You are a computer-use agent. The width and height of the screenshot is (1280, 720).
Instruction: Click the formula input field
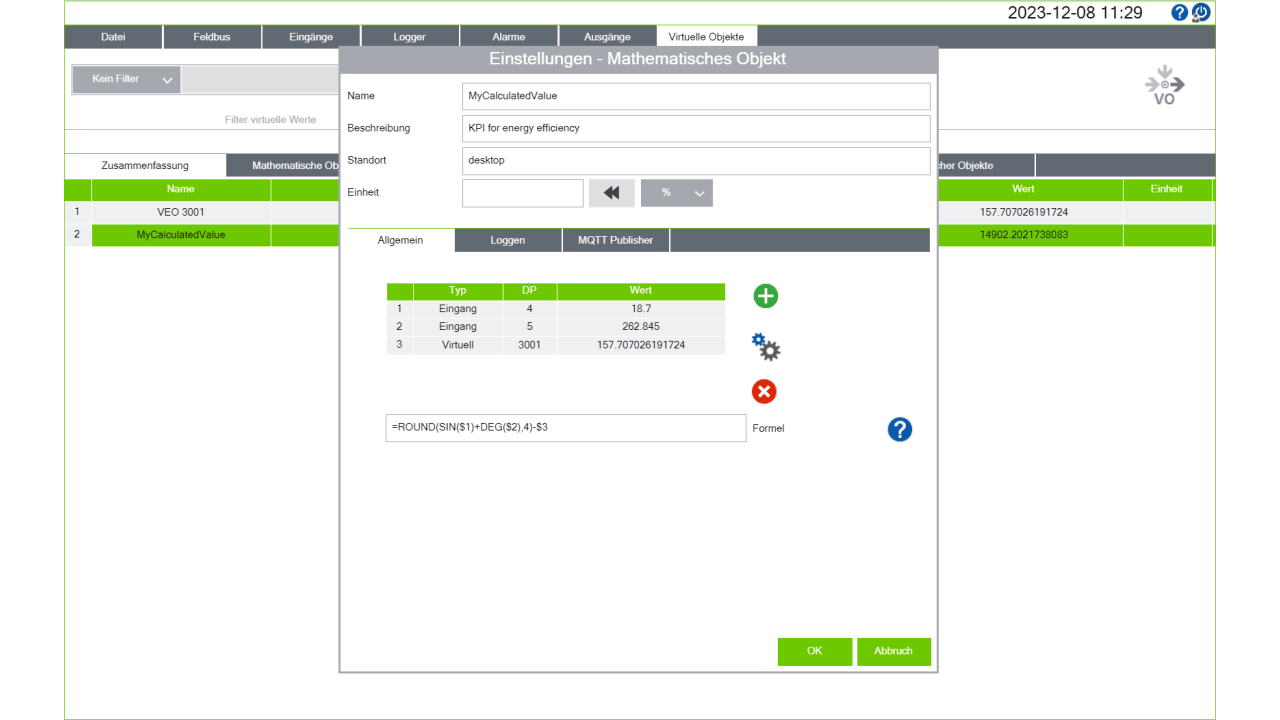pos(566,428)
